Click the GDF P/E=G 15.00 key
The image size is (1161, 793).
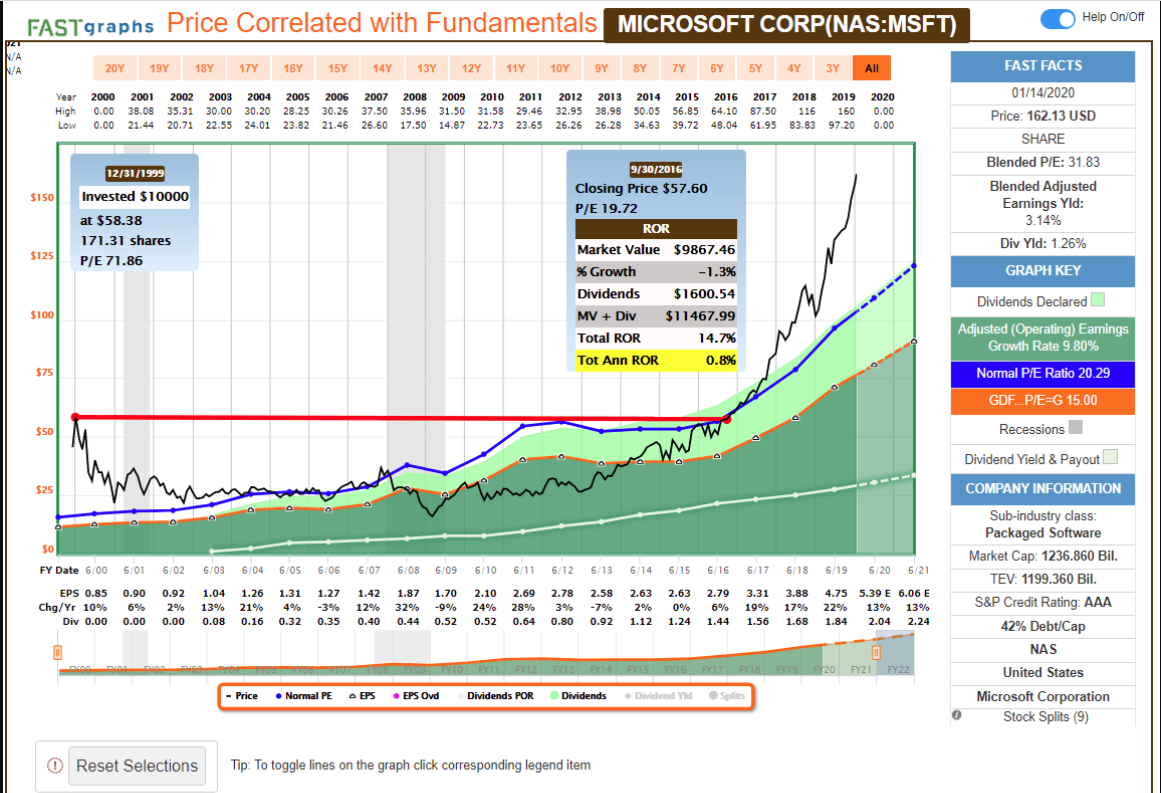(1043, 401)
